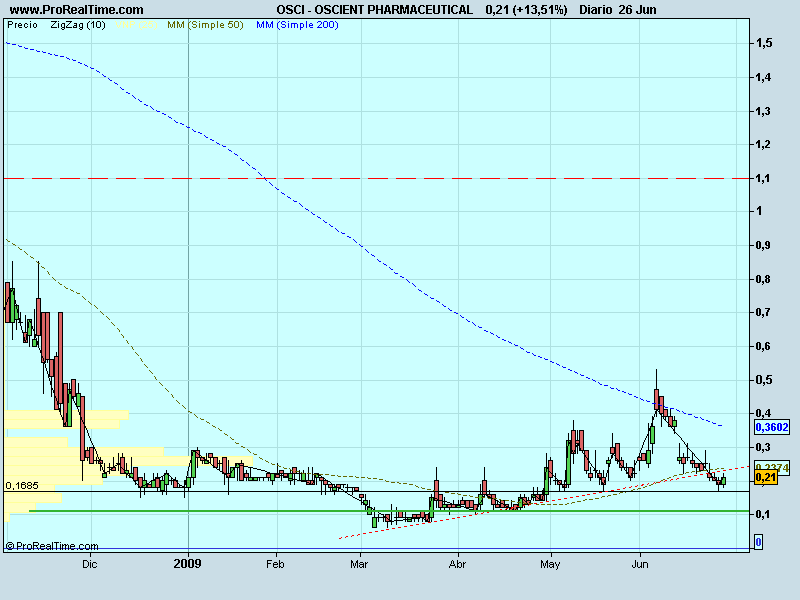Click the orange '0,21' current price tag
The height and width of the screenshot is (600, 800).
766,478
